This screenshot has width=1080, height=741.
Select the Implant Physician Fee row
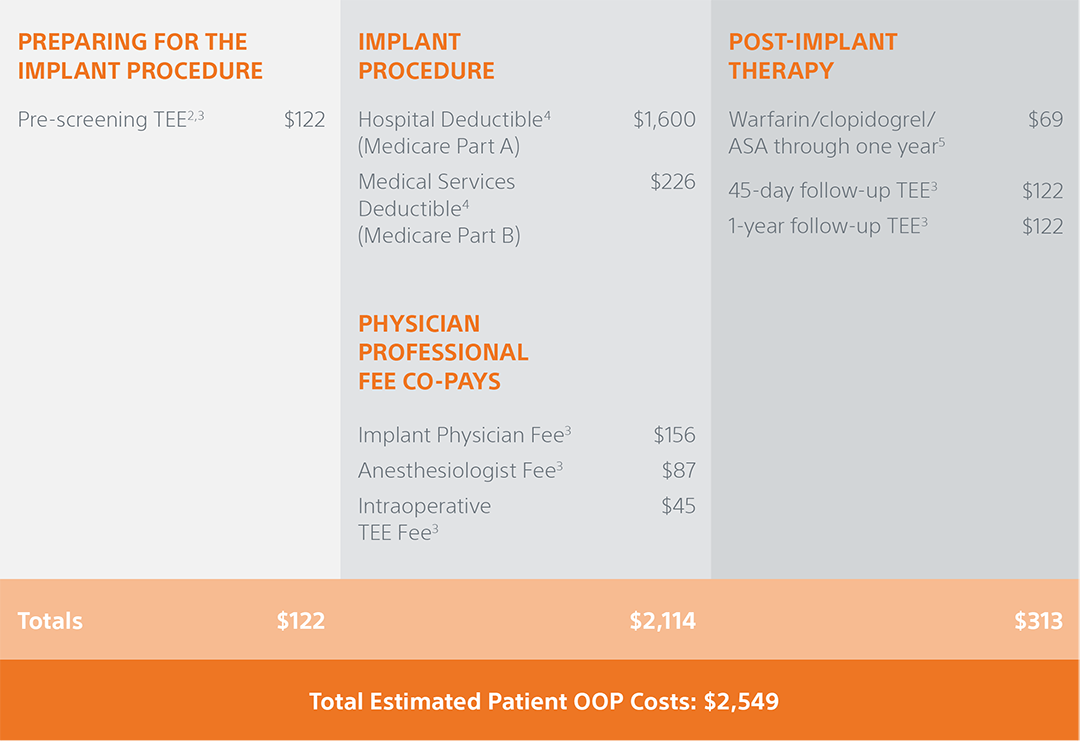527,435
